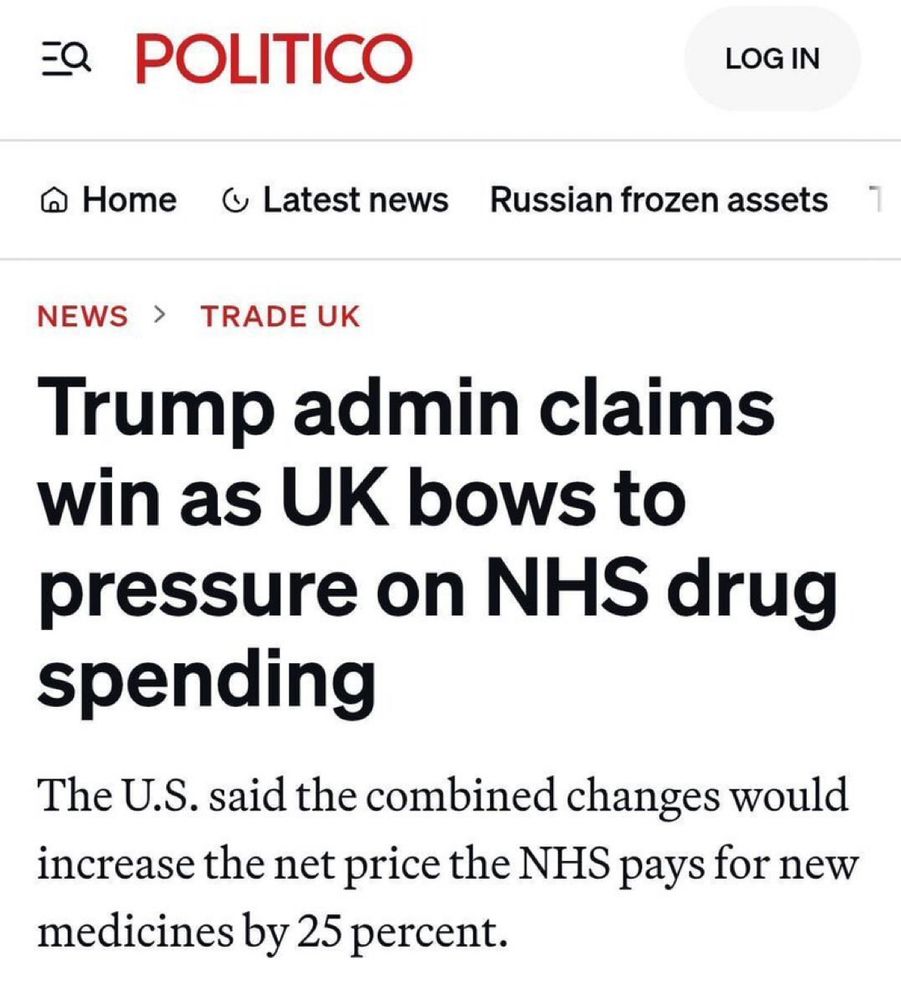Navigate to the Russian frozen assets topic
The image size is (901, 1000).
tap(660, 199)
